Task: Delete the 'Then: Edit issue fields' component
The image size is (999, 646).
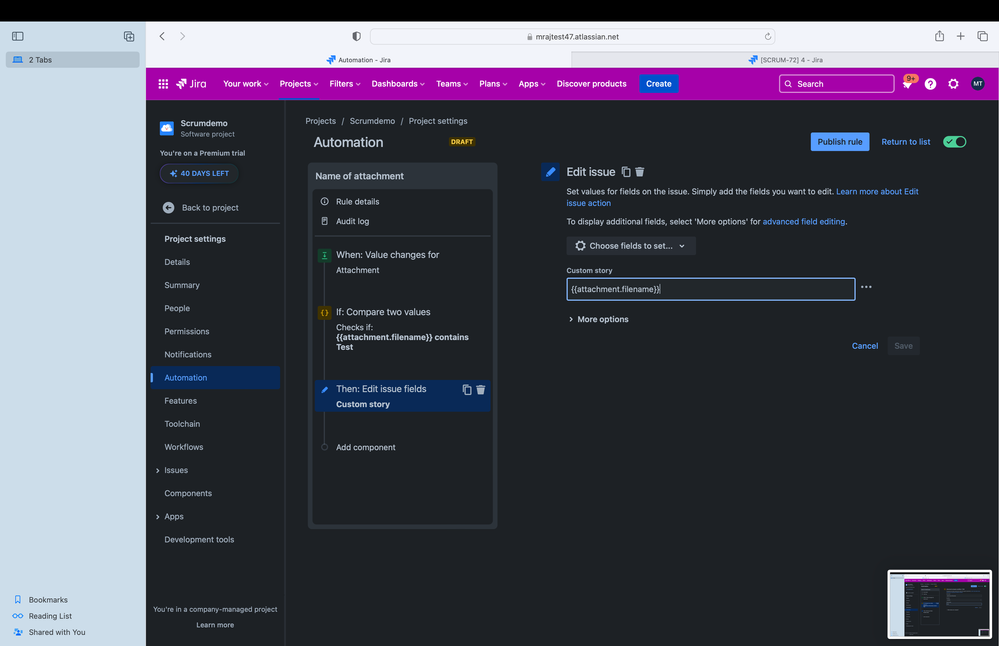Action: click(480, 389)
